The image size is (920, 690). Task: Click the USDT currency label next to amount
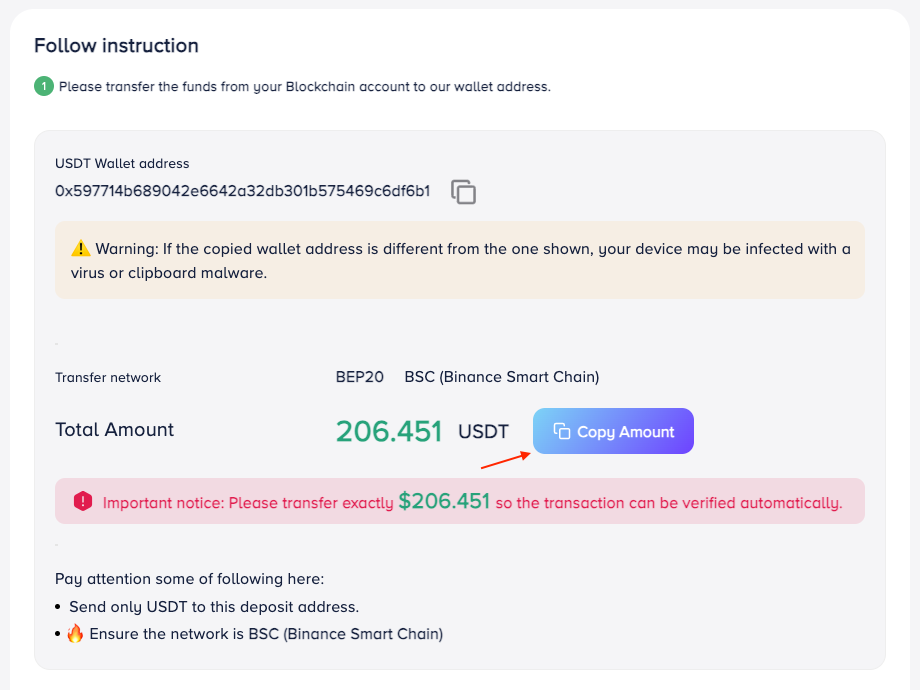pyautogui.click(x=483, y=432)
